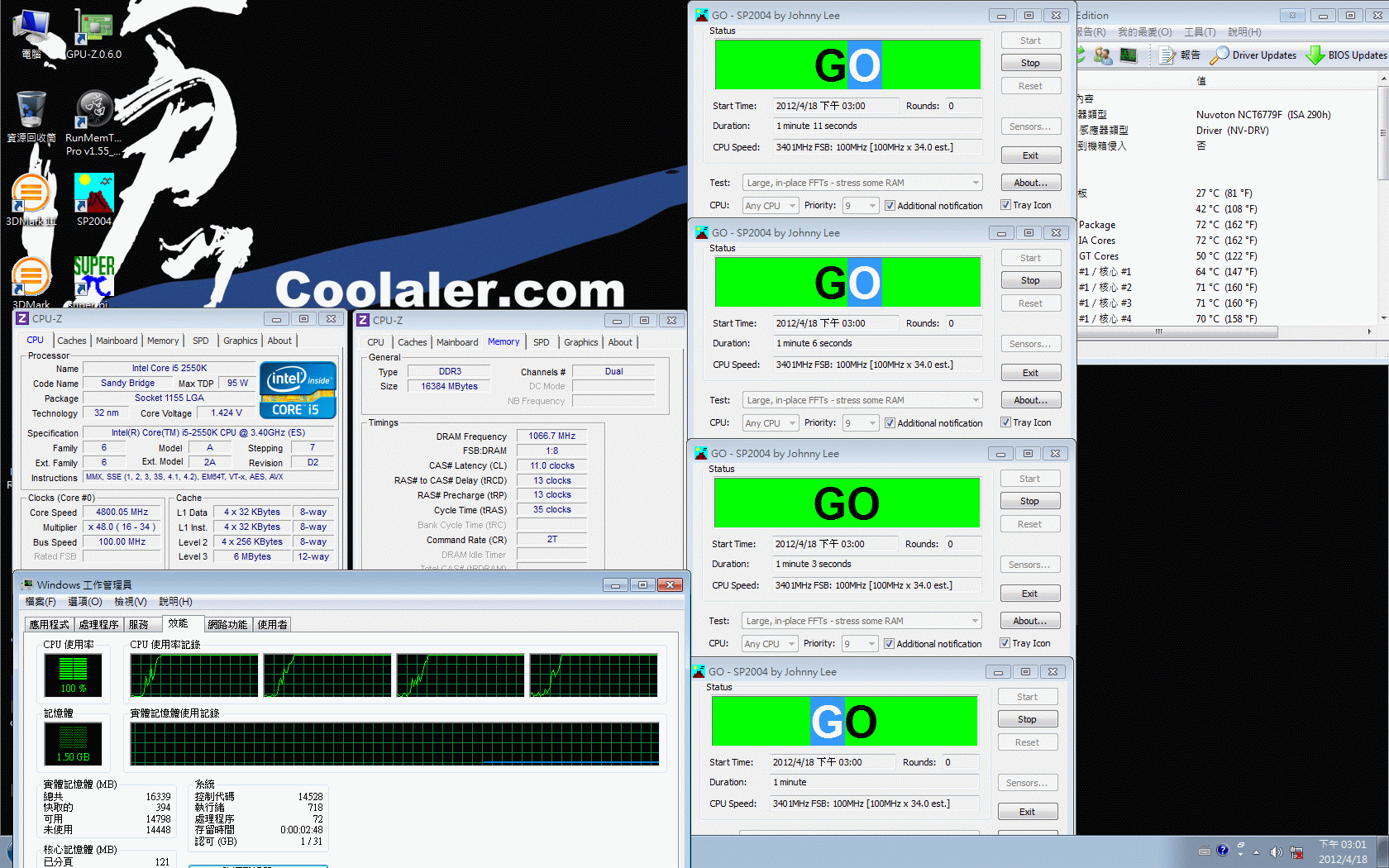Click the CPU Speed field in the third SP2004 window
Viewport: 1389px width, 868px height.
[x=876, y=585]
